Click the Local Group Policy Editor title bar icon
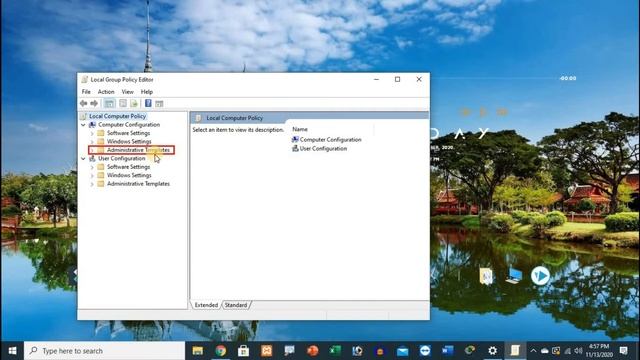This screenshot has width=640, height=360. tap(84, 80)
